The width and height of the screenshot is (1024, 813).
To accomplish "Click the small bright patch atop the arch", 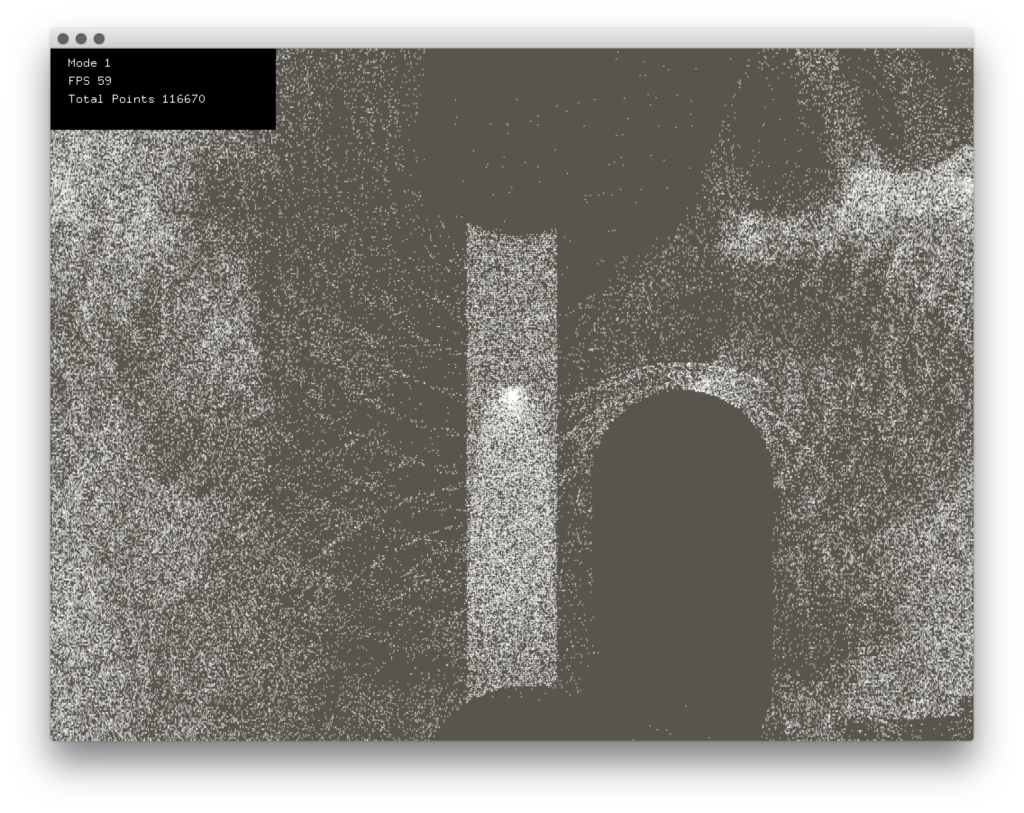I will coord(702,382).
